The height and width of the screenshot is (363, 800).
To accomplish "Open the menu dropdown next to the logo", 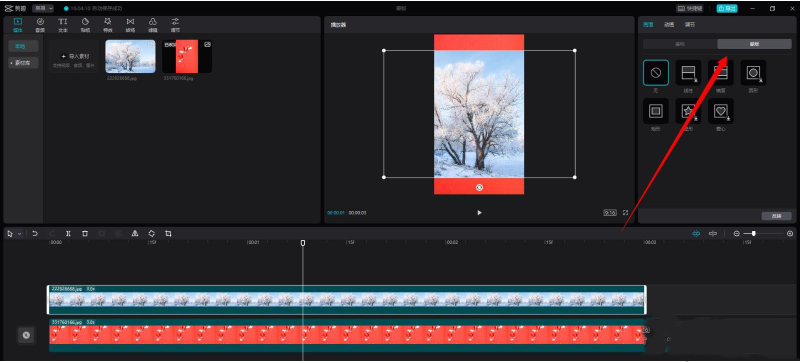I will click(43, 9).
